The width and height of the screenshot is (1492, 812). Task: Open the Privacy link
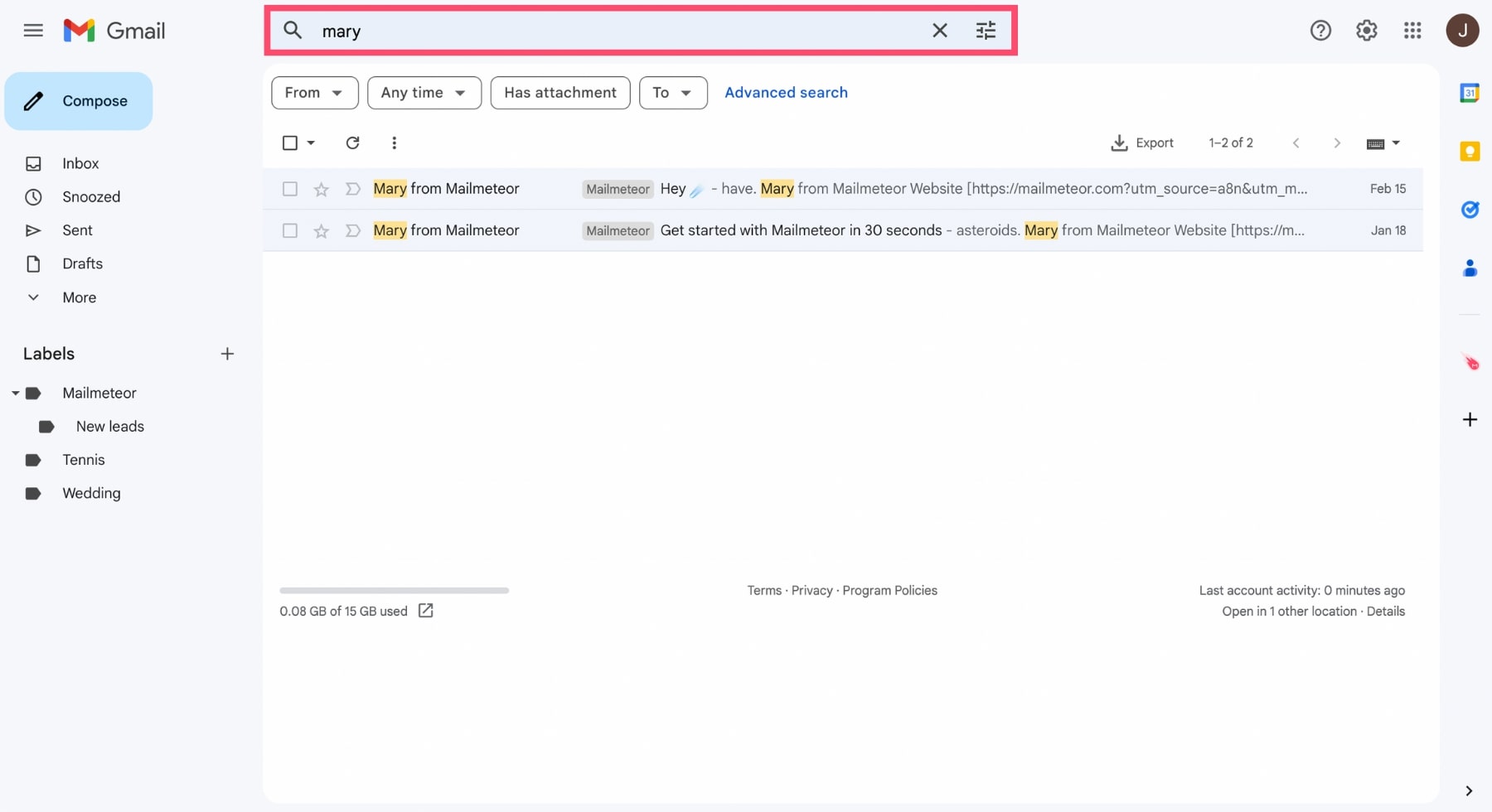pyautogui.click(x=811, y=591)
